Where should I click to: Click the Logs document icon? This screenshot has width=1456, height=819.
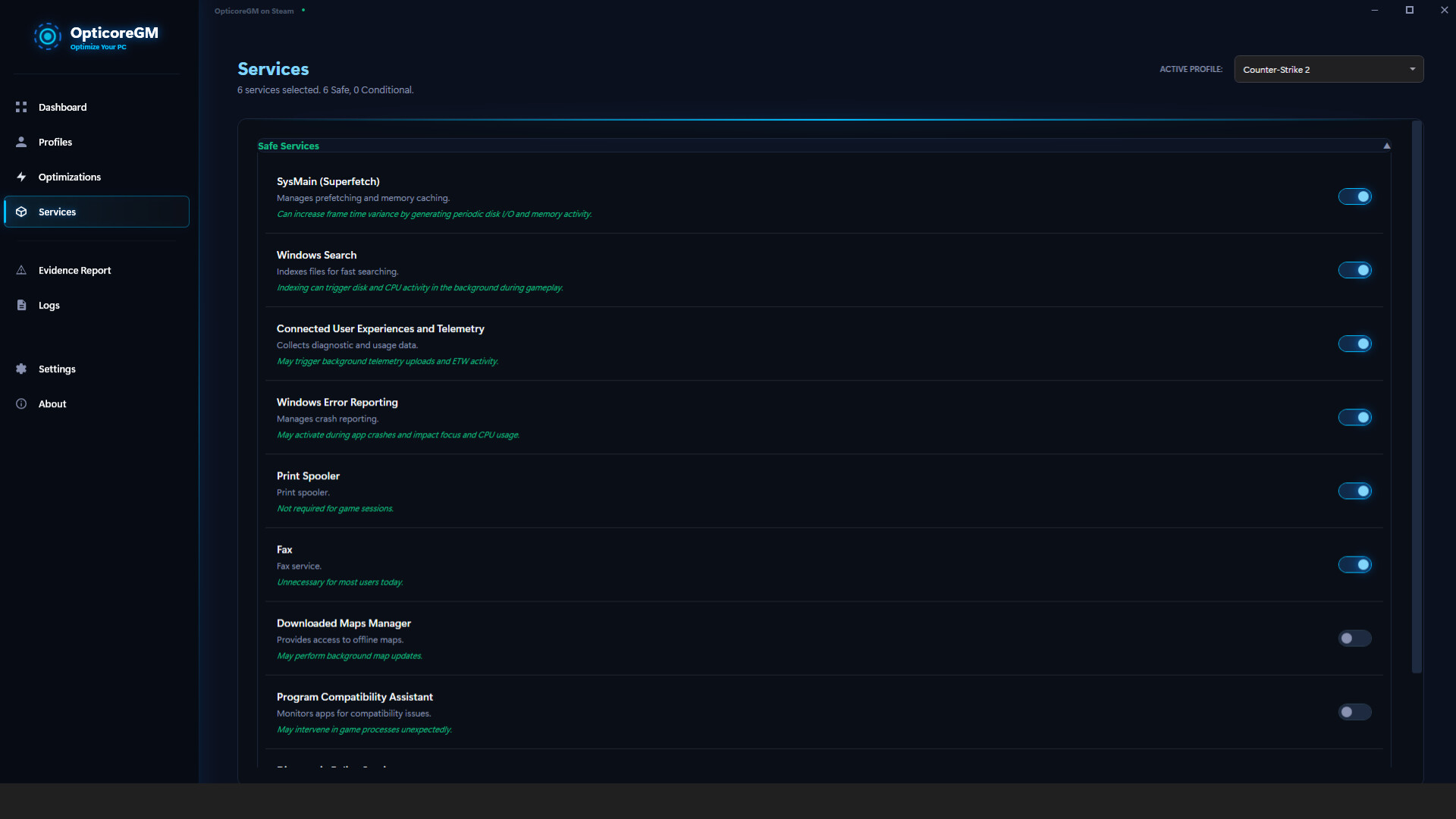coord(22,305)
